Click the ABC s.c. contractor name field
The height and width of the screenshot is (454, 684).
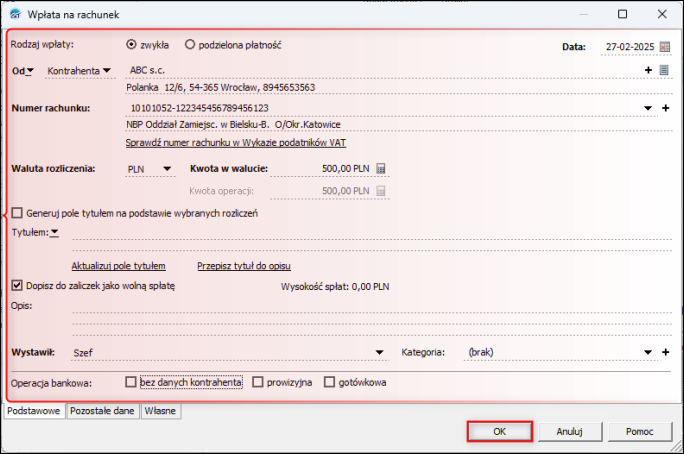383,70
